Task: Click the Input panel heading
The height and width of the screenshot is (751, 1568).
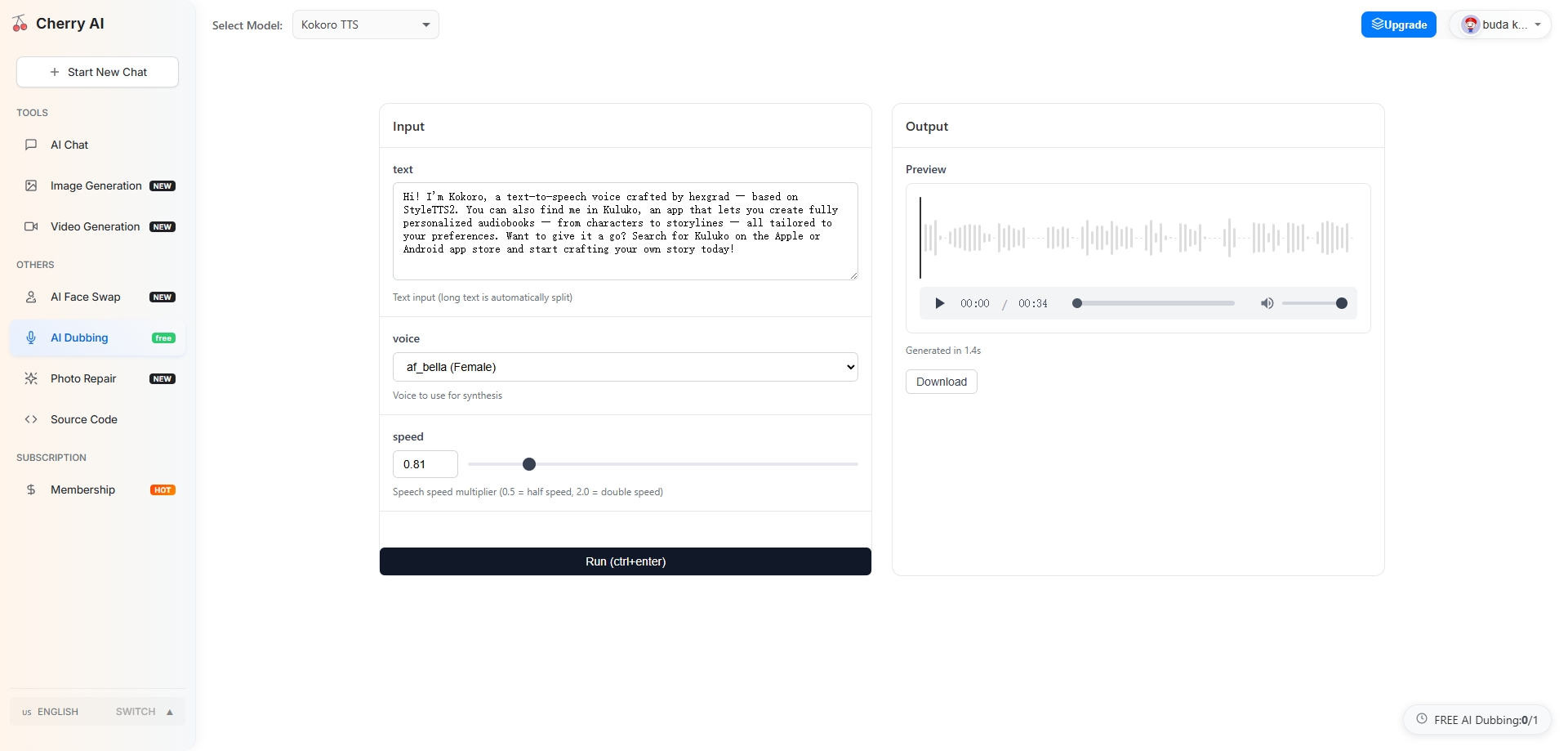Action: [408, 127]
